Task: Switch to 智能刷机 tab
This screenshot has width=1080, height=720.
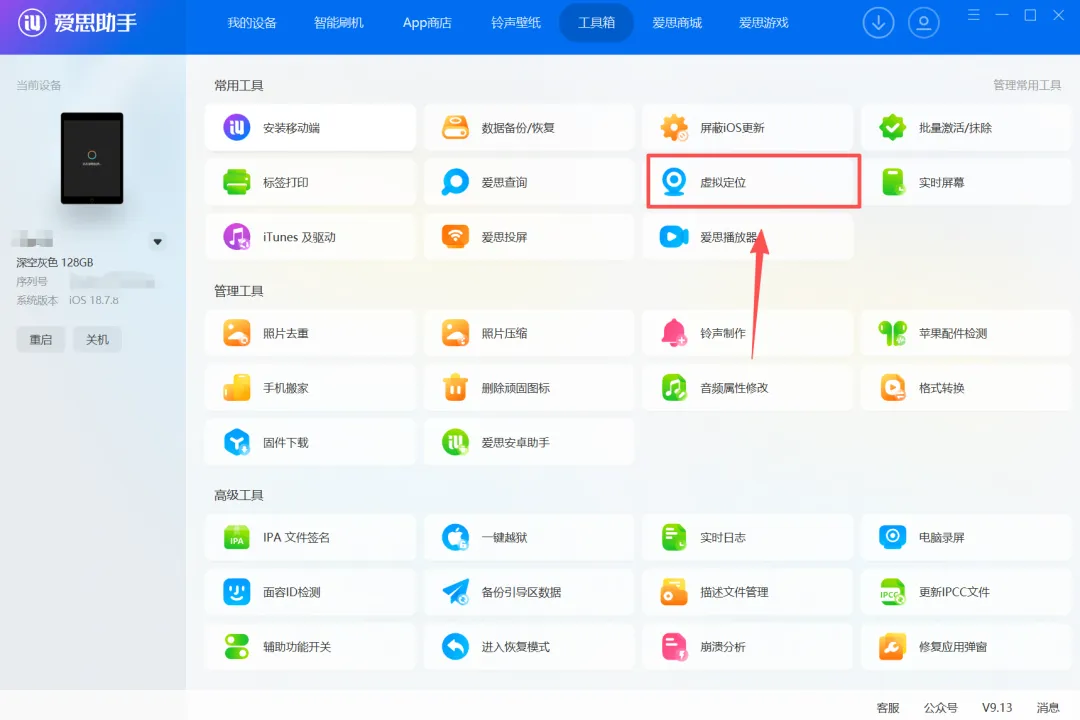Action: coord(339,23)
